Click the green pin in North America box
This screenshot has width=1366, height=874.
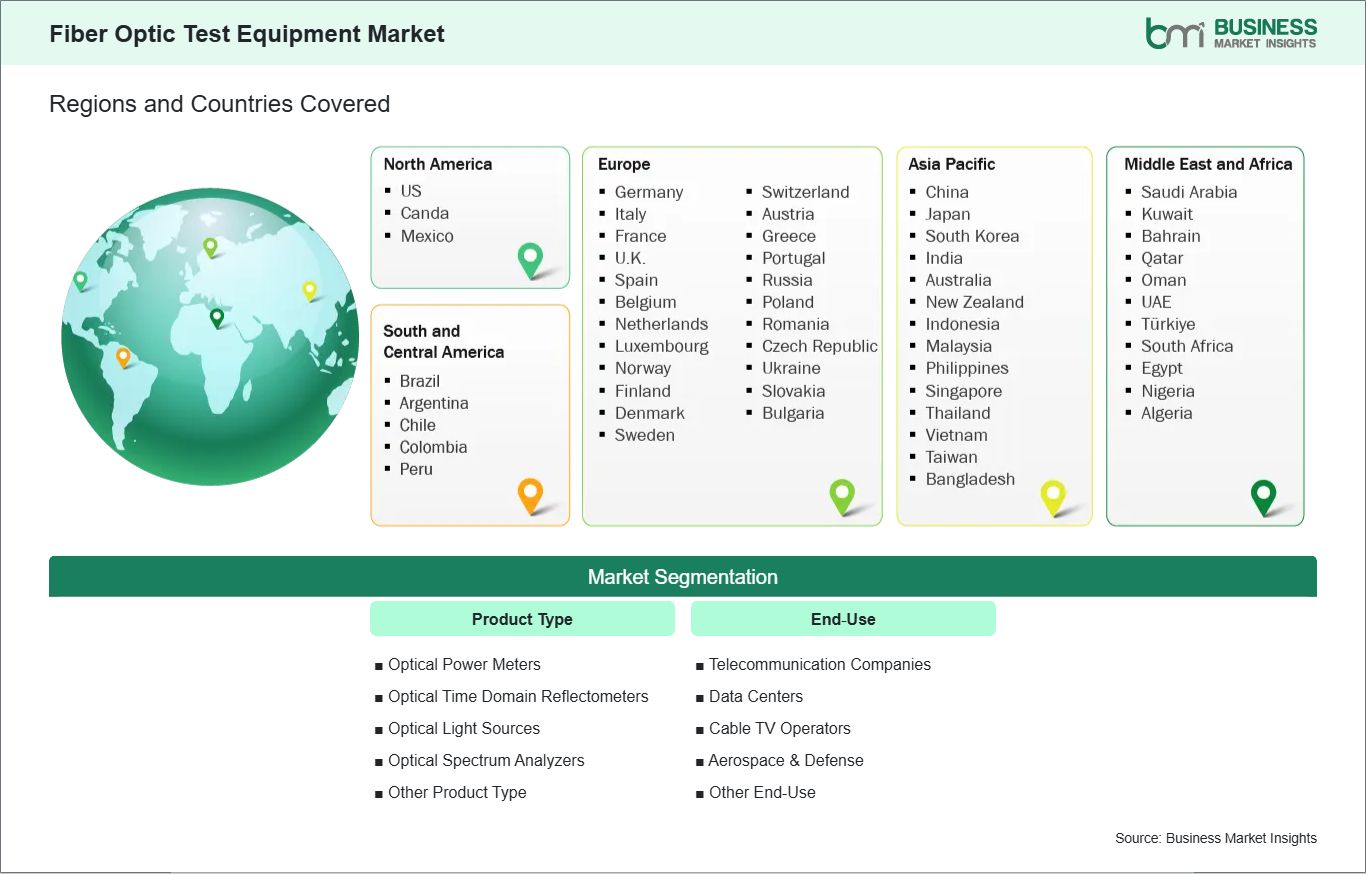pos(530,259)
